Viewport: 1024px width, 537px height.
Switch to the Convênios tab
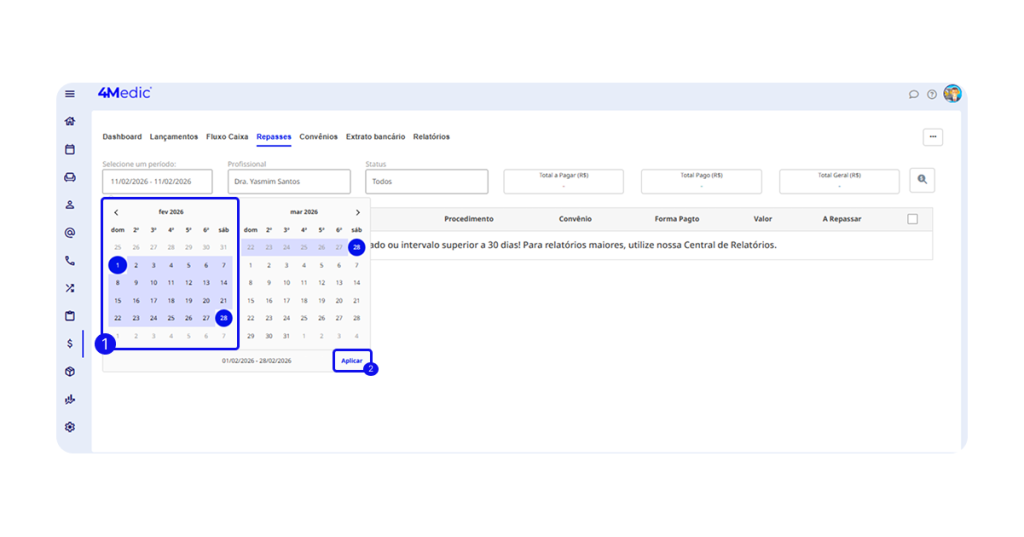click(x=319, y=137)
